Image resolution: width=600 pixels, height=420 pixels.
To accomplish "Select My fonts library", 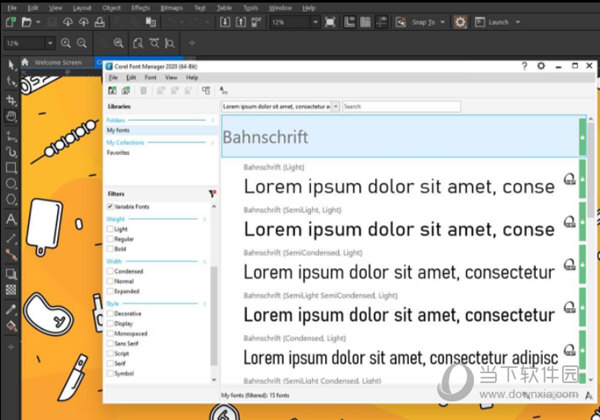I will (160, 130).
